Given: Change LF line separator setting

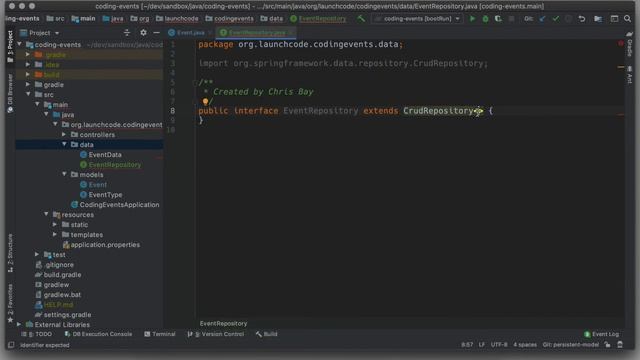Looking at the screenshot, I should [482, 344].
